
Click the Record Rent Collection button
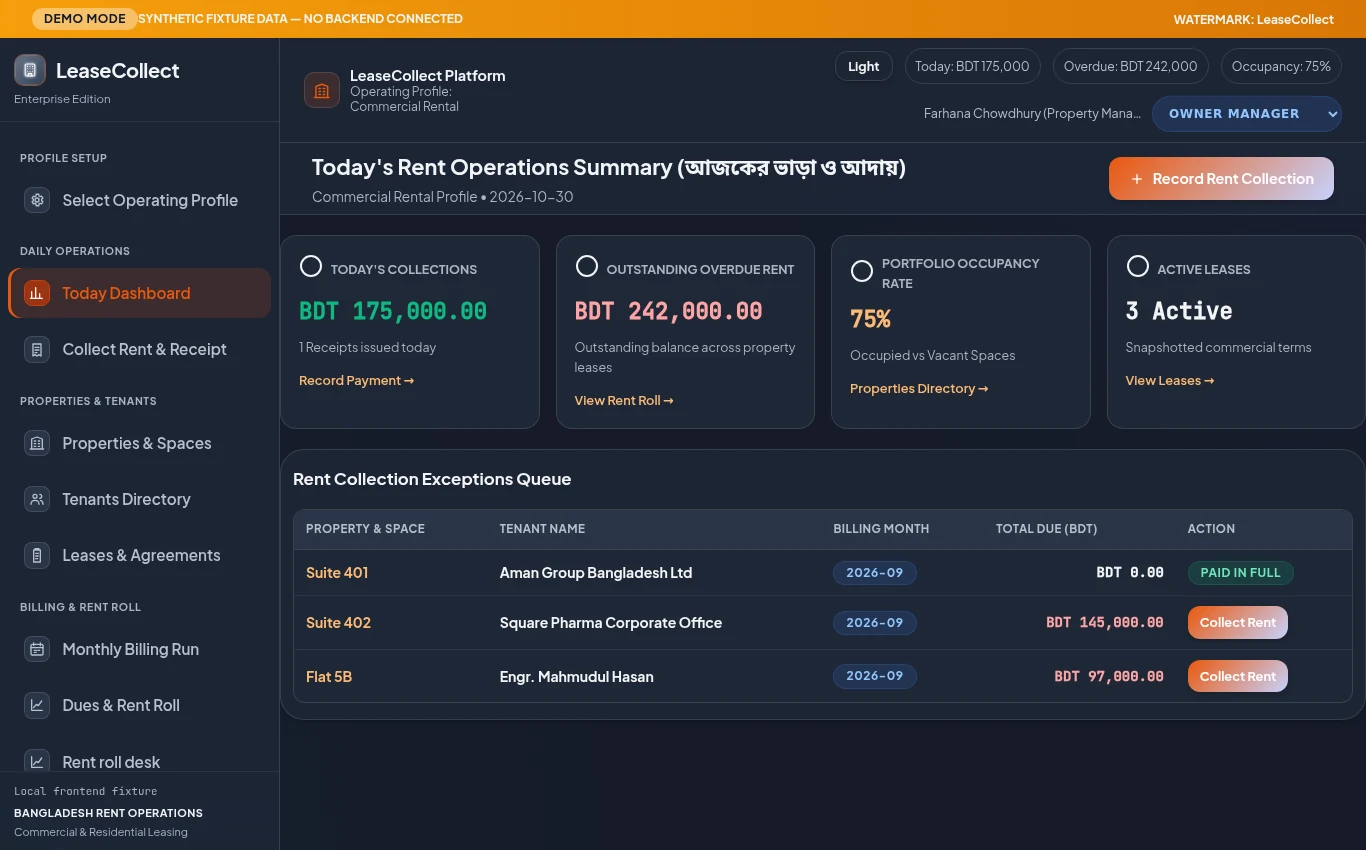1221,178
